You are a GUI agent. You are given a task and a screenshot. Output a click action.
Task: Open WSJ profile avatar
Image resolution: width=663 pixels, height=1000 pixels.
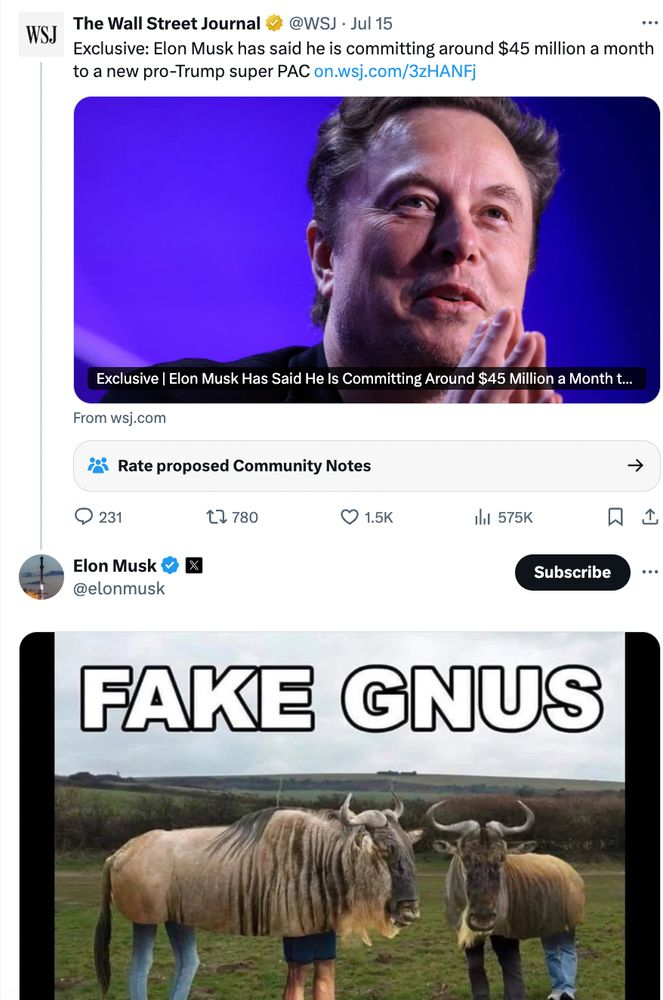click(x=41, y=36)
